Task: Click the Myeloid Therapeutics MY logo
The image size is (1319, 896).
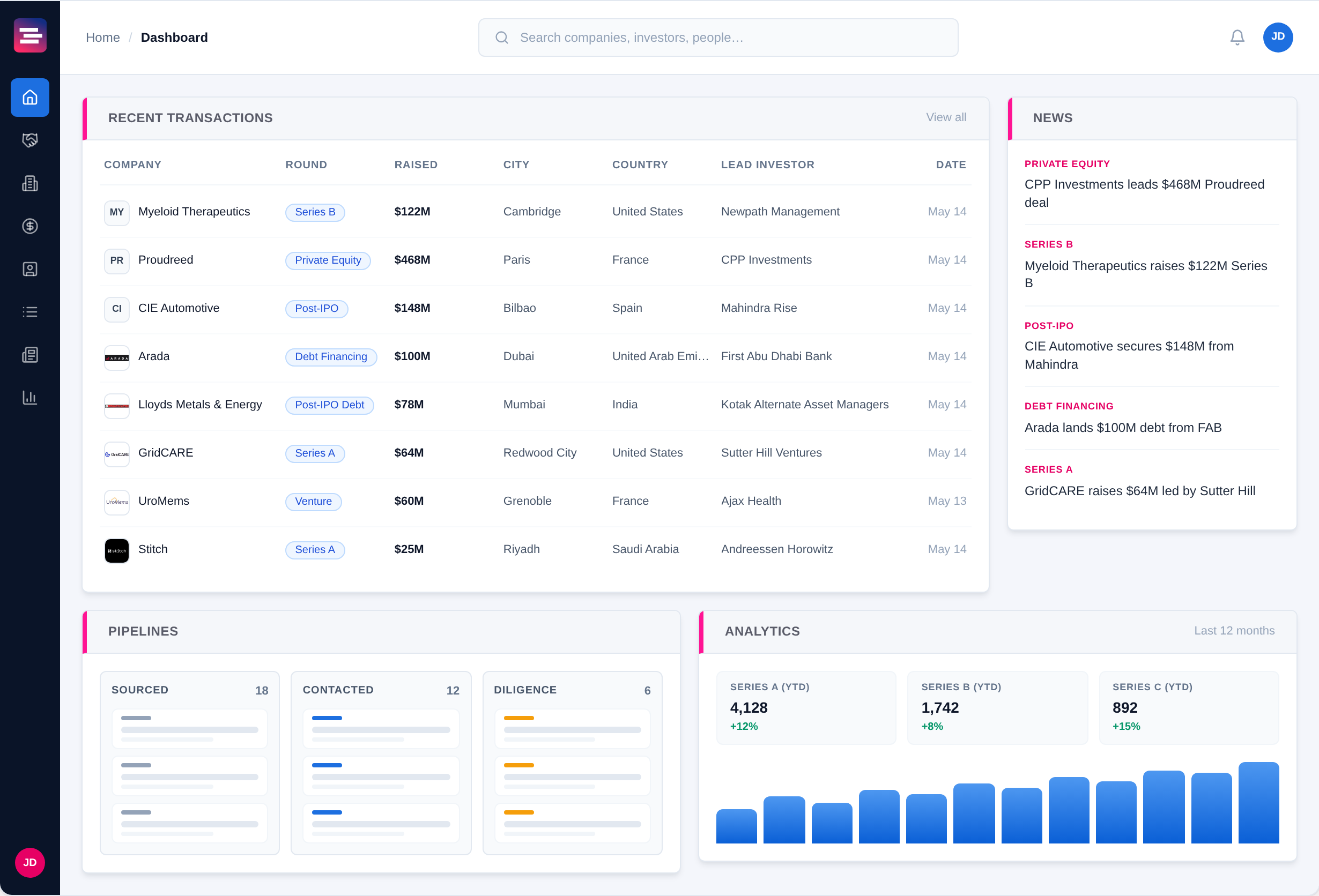Action: pyautogui.click(x=117, y=213)
